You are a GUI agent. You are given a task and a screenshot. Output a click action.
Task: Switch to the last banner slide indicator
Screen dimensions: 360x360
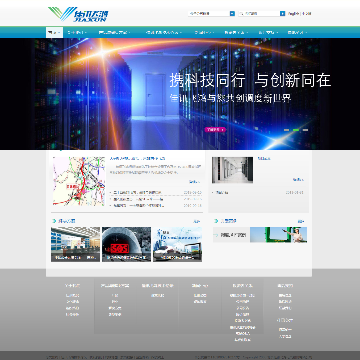point(305,130)
